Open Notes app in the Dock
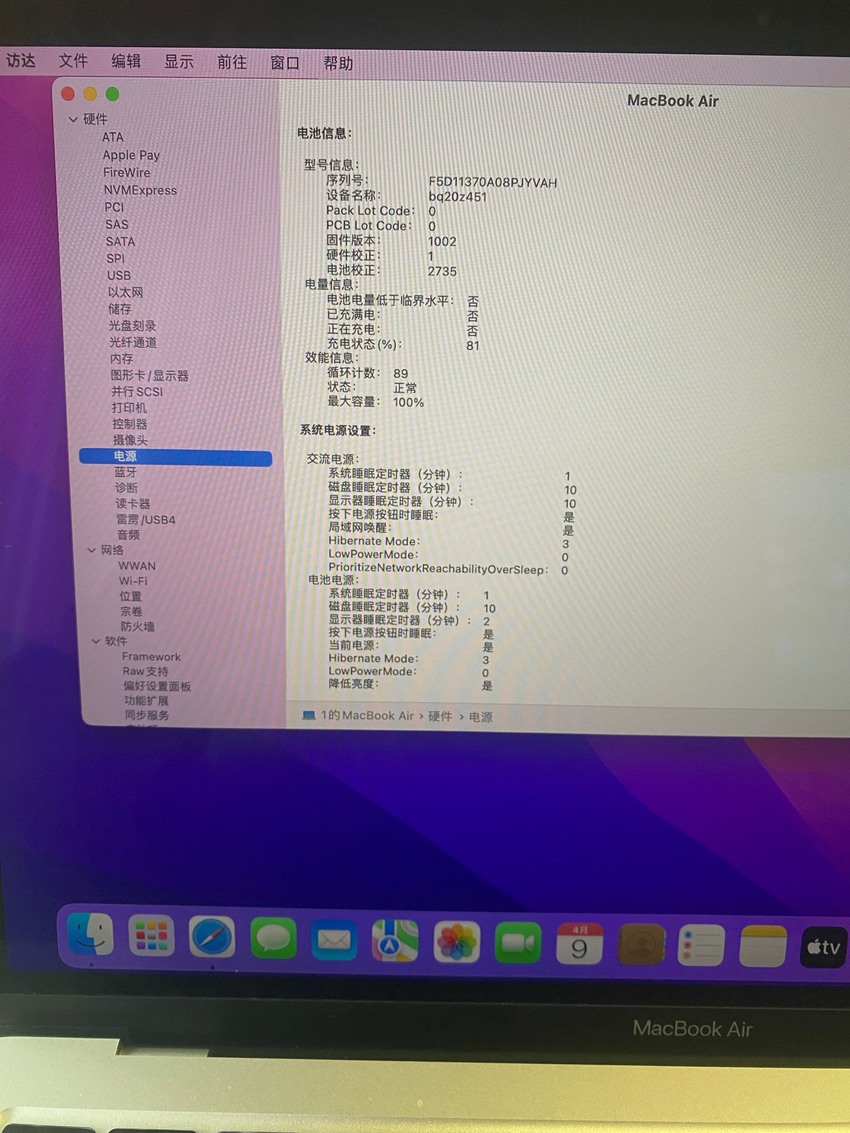 [763, 946]
